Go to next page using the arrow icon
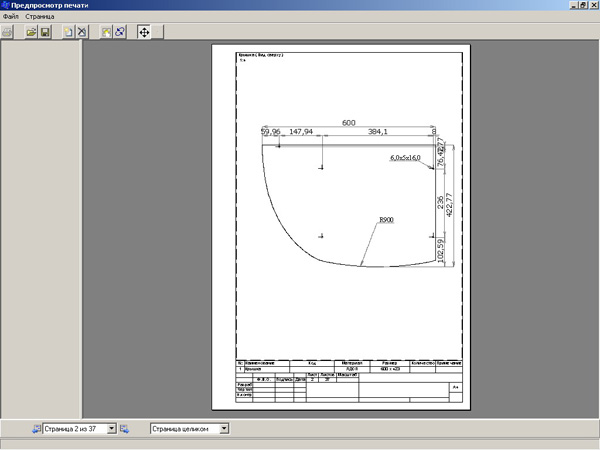The image size is (600, 450). (x=124, y=429)
